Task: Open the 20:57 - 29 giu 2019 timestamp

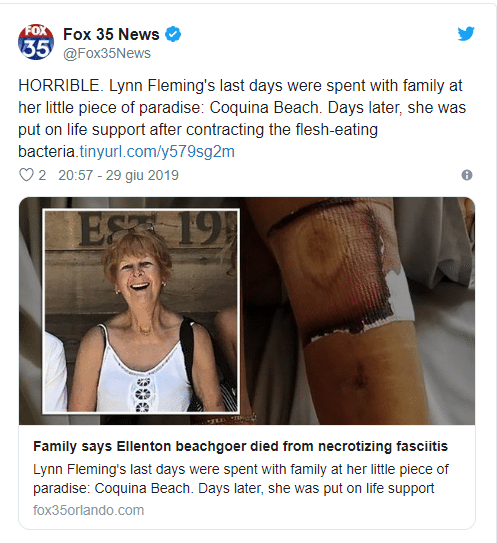Action: point(118,175)
